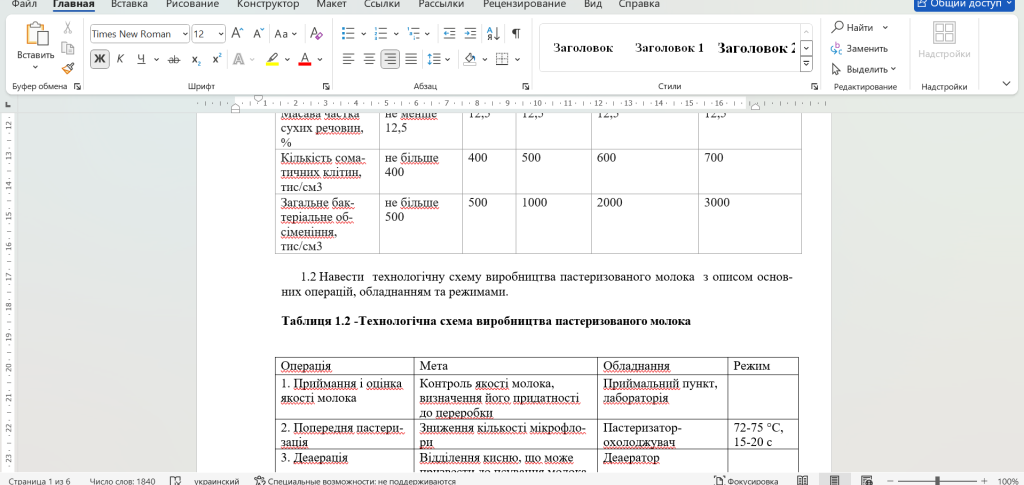Click the borders icon

pyautogui.click(x=502, y=59)
